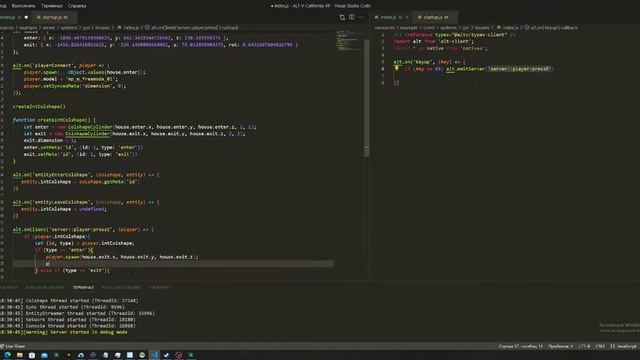Open the Терминал menu in menu bar

point(52,6)
